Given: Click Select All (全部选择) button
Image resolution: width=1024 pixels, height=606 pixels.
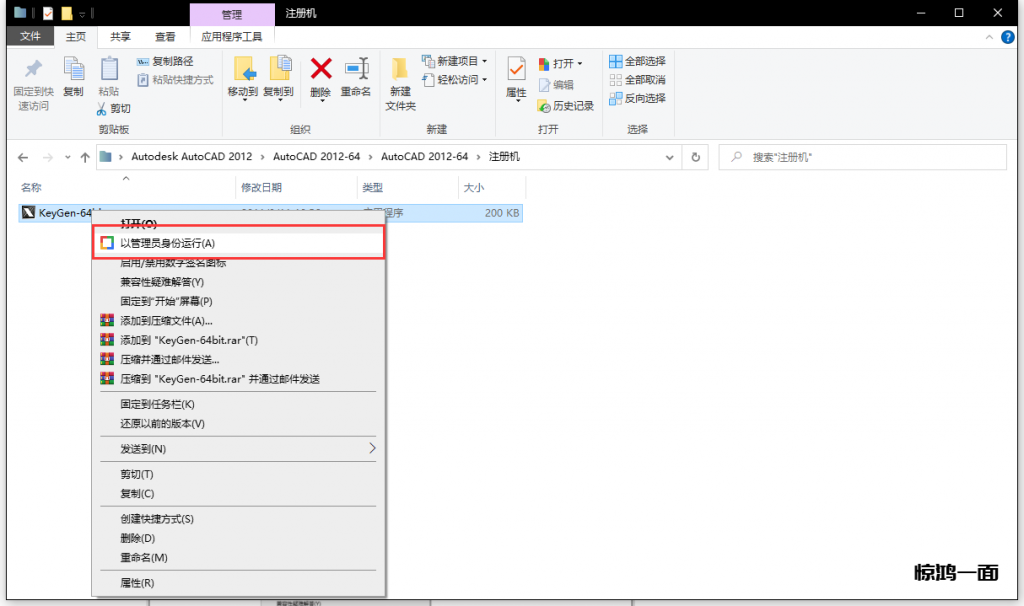Looking at the screenshot, I should [x=637, y=61].
